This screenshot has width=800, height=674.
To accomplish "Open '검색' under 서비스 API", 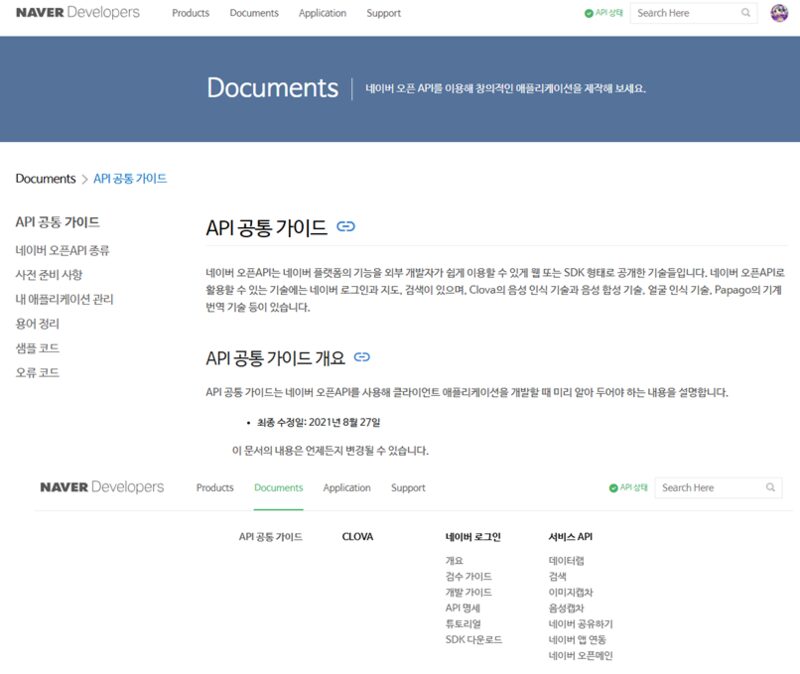I will point(557,577).
